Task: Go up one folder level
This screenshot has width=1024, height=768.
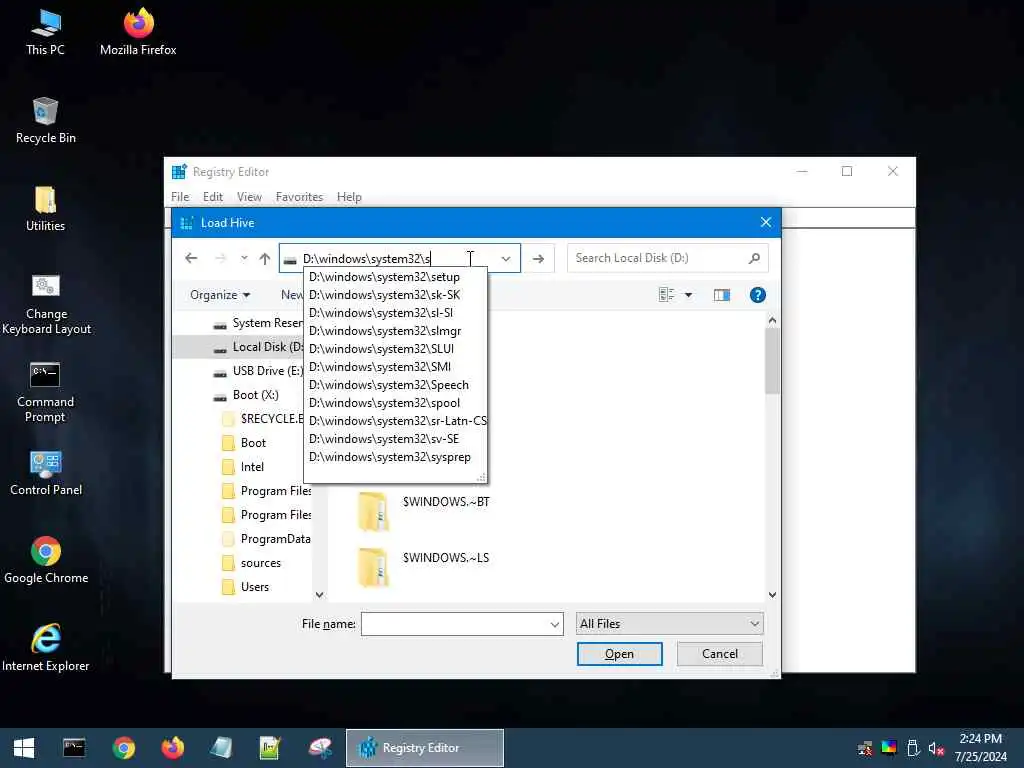Action: [x=264, y=259]
